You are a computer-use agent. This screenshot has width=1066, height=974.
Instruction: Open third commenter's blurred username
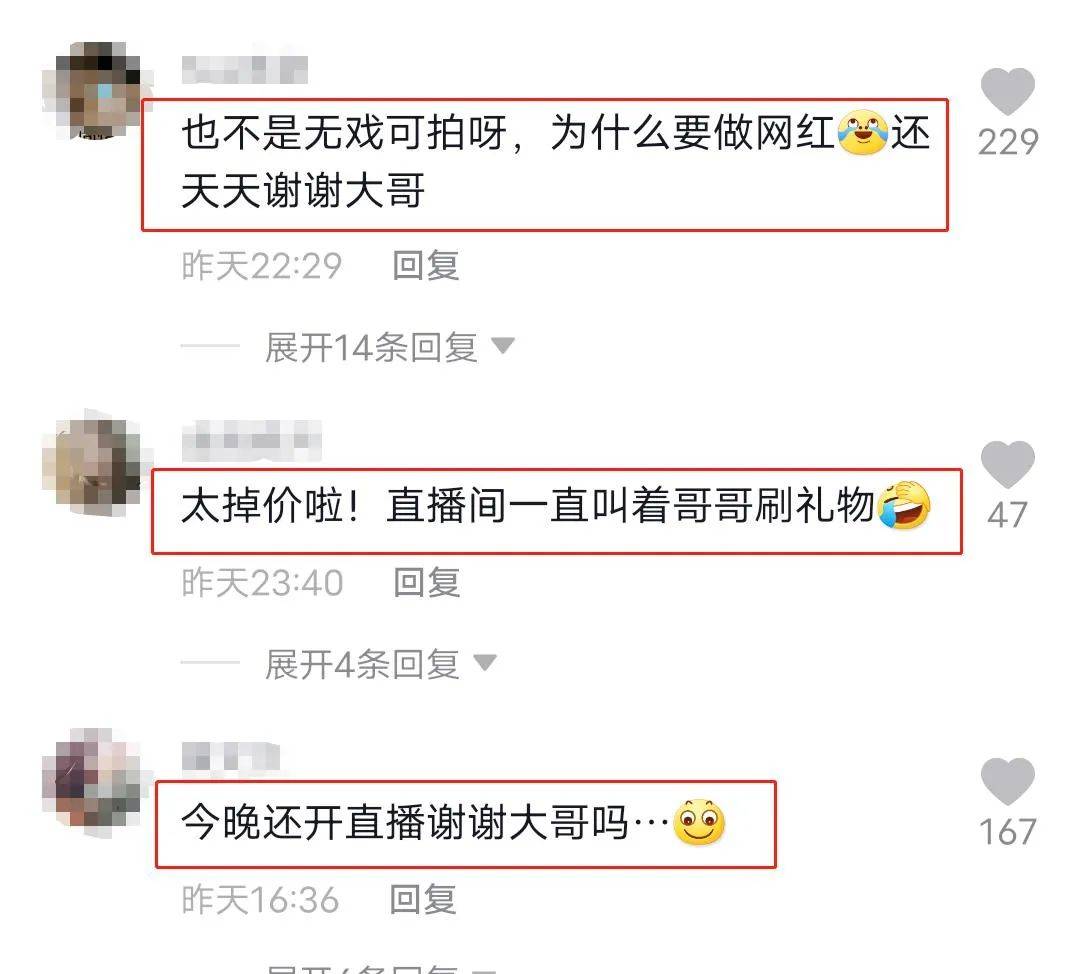(x=231, y=756)
